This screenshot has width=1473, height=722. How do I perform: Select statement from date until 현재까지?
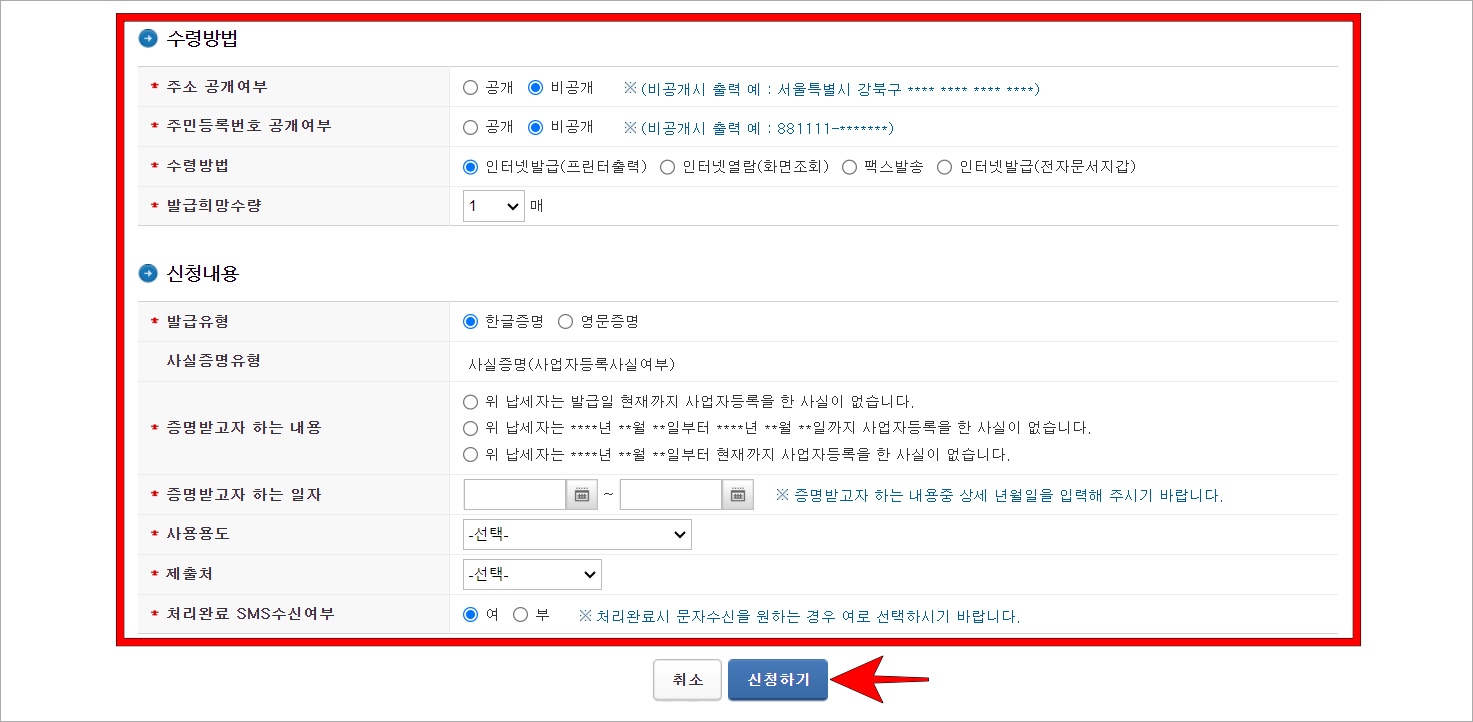471,454
